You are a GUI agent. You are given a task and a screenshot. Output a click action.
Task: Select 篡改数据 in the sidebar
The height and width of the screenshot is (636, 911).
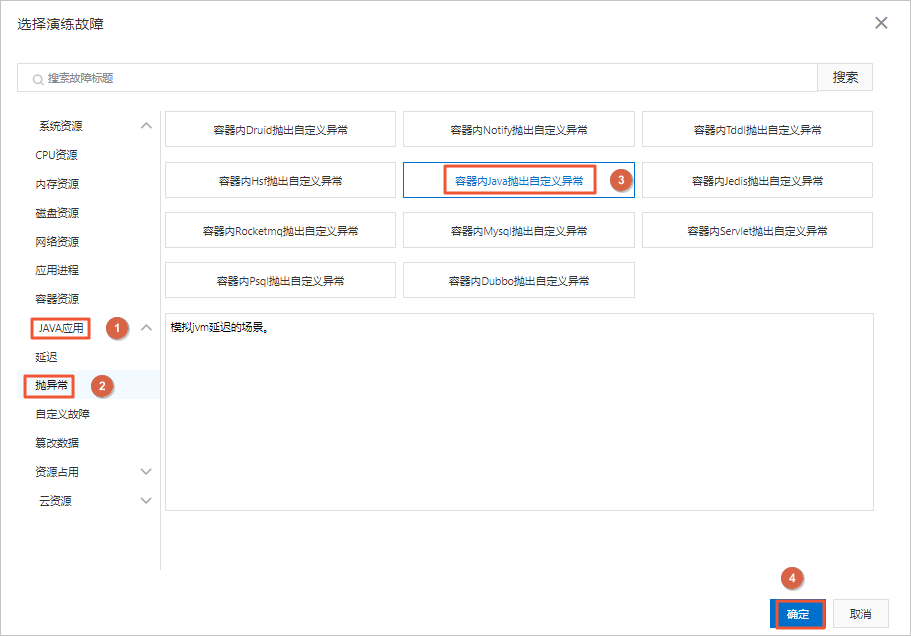tap(57, 443)
